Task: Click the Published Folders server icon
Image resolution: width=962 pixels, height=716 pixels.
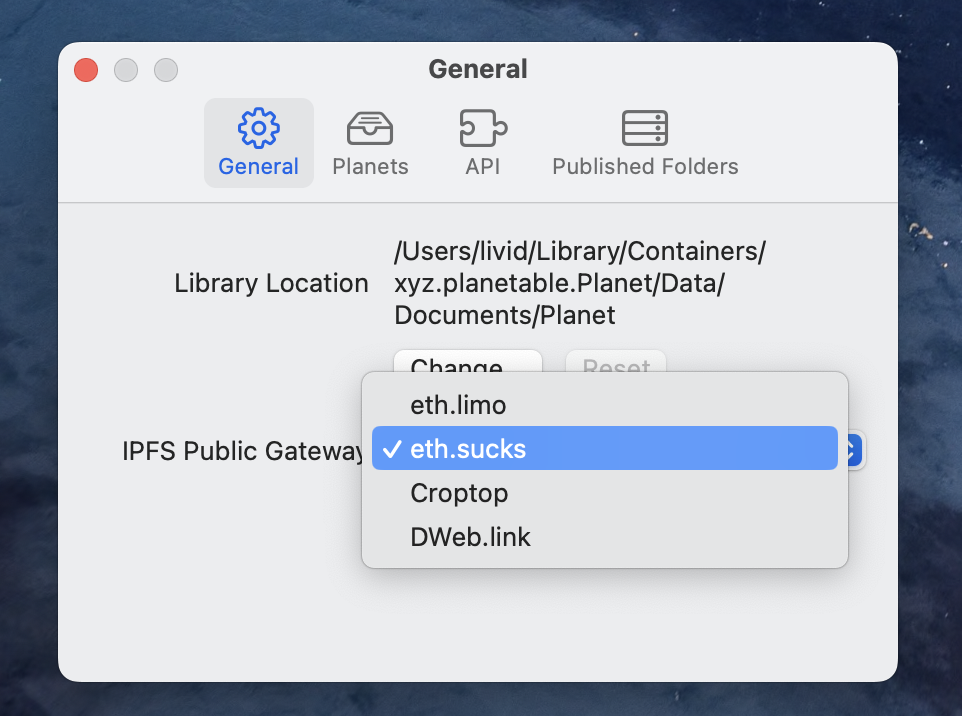Action: (645, 128)
